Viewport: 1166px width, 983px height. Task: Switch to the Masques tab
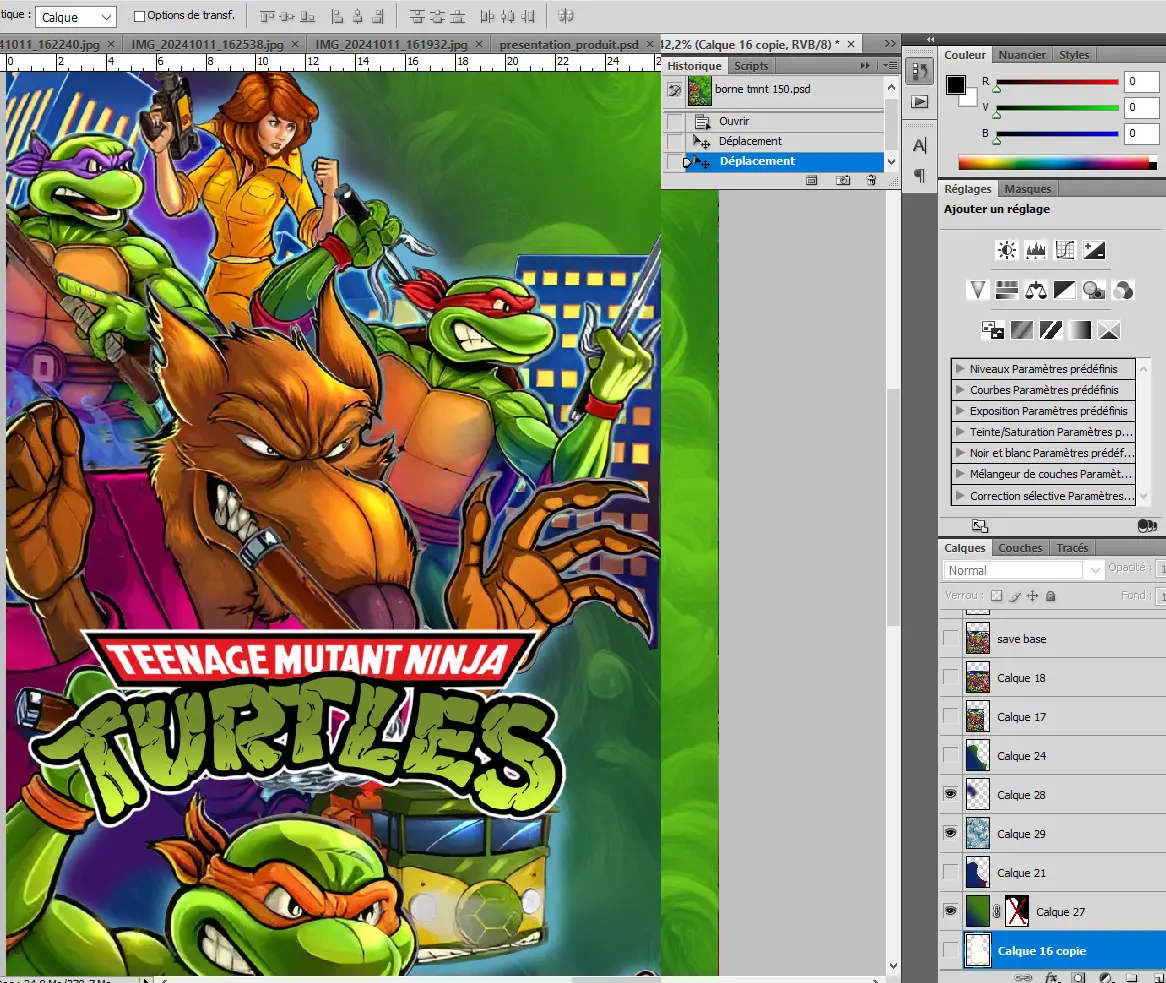coord(1028,188)
